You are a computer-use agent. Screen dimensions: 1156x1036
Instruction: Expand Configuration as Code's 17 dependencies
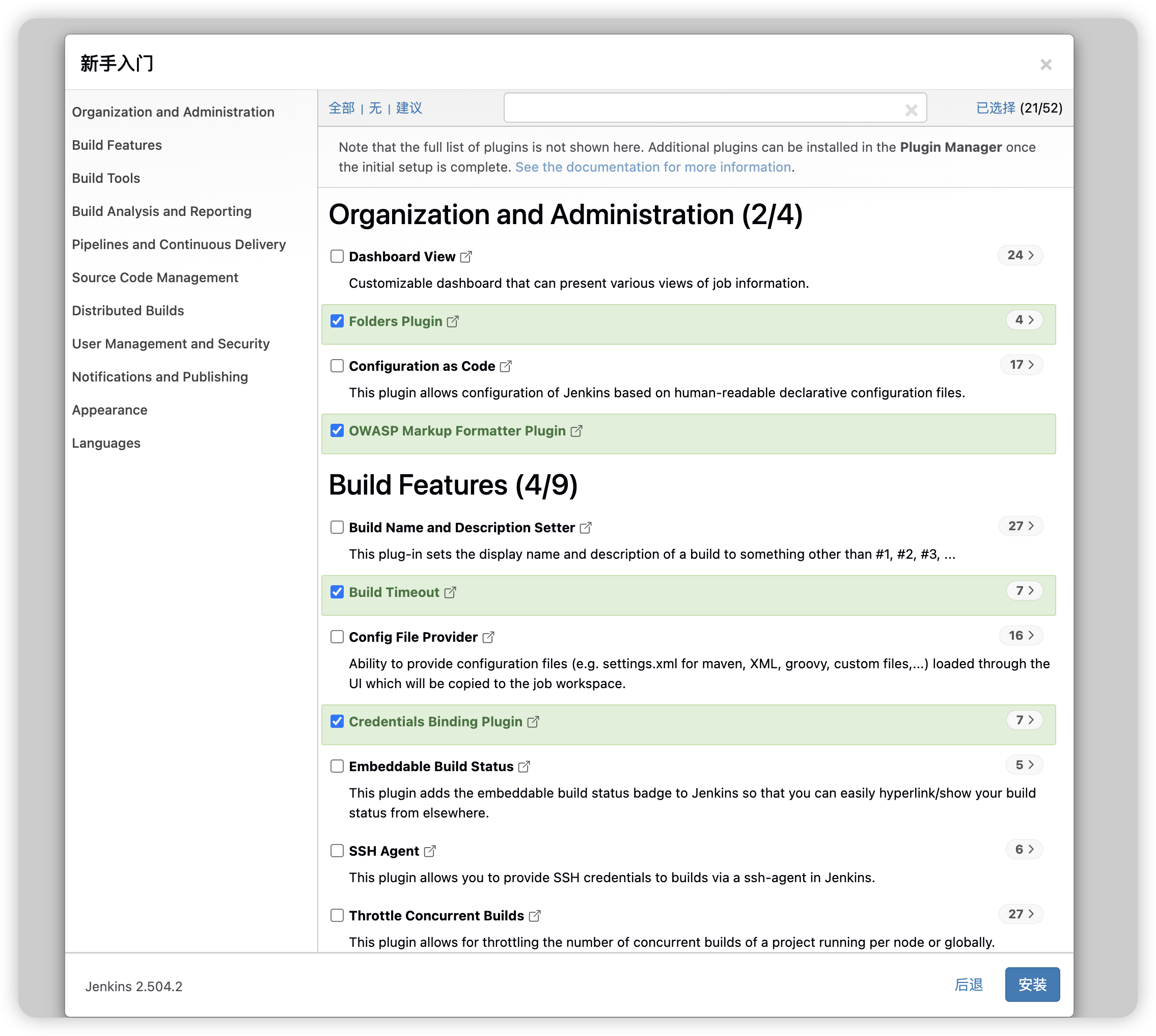tap(1021, 365)
